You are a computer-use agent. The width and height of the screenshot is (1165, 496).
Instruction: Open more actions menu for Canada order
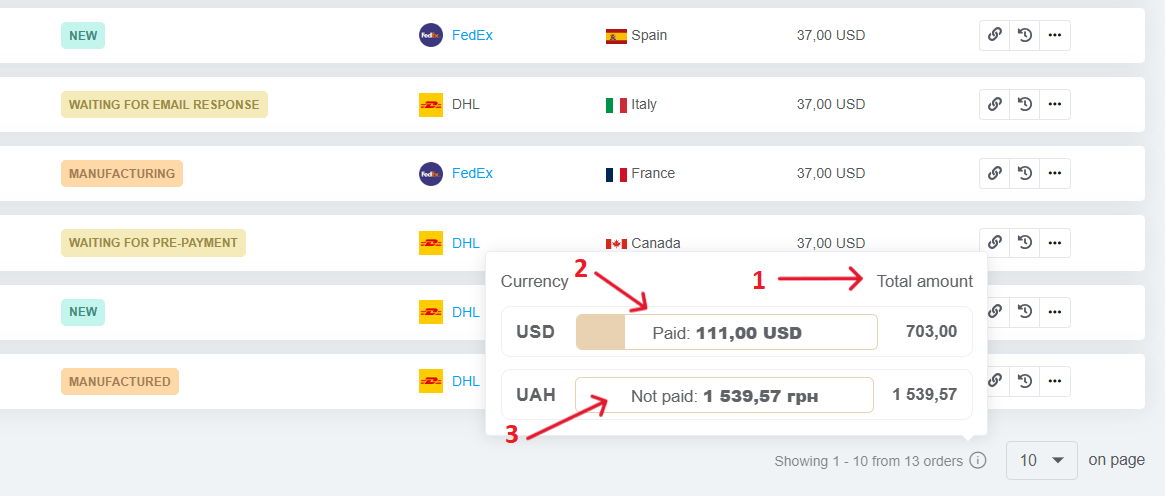pyautogui.click(x=1054, y=242)
